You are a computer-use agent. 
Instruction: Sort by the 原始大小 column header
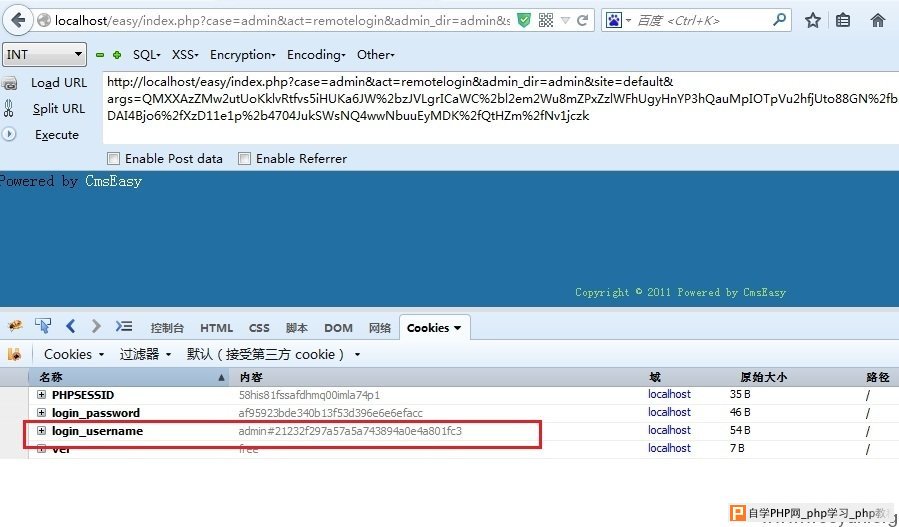(x=764, y=377)
